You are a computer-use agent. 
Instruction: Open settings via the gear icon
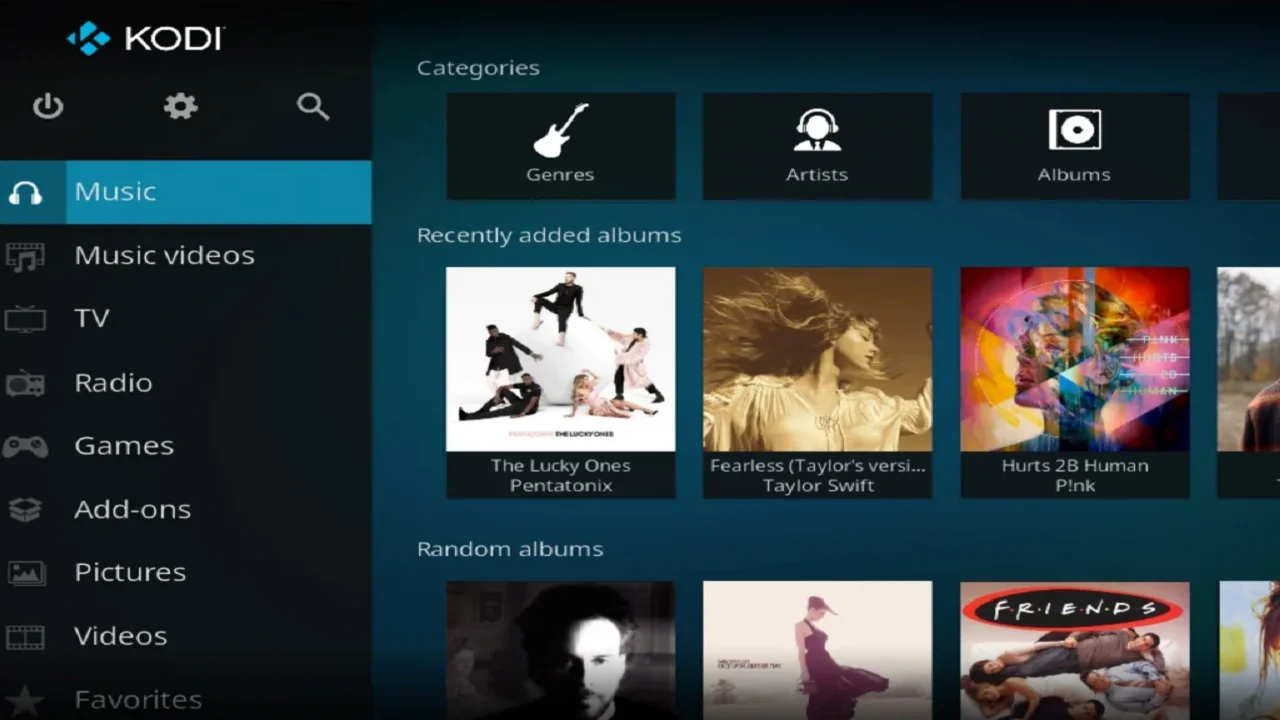coord(181,106)
